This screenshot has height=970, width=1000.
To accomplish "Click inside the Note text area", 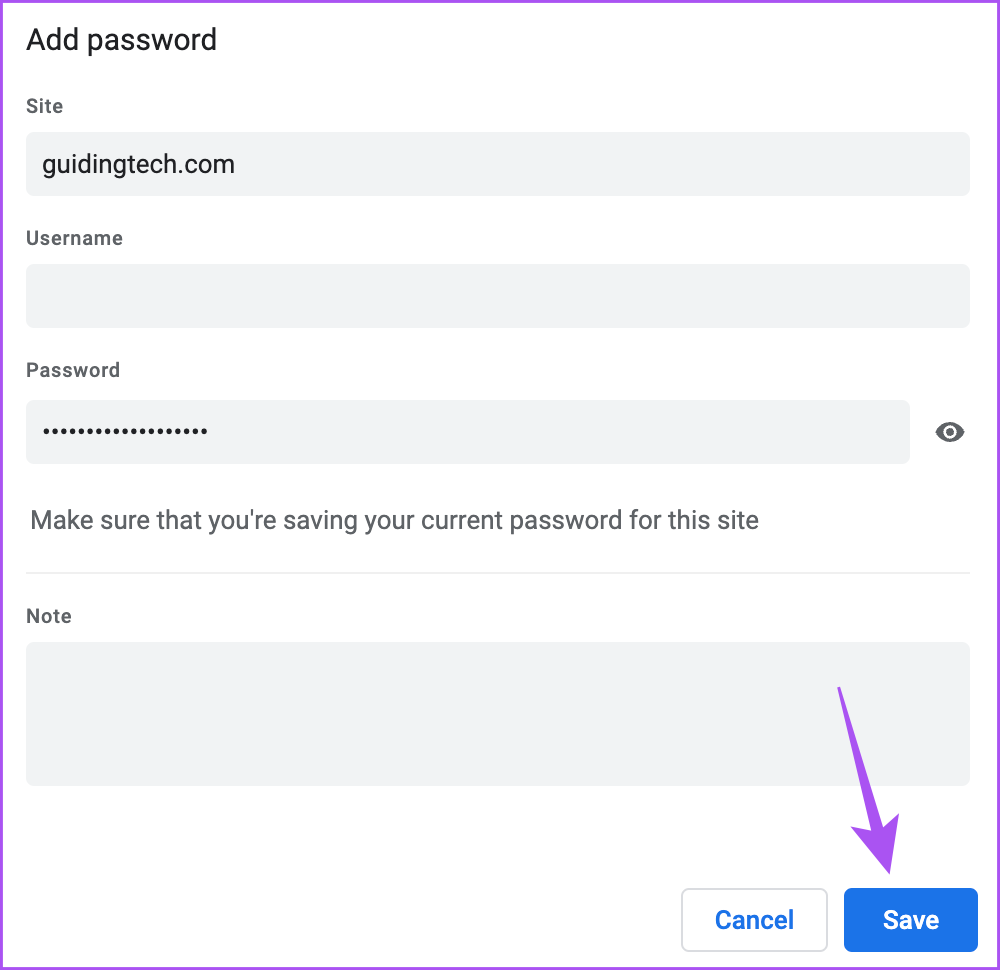I will click(497, 713).
